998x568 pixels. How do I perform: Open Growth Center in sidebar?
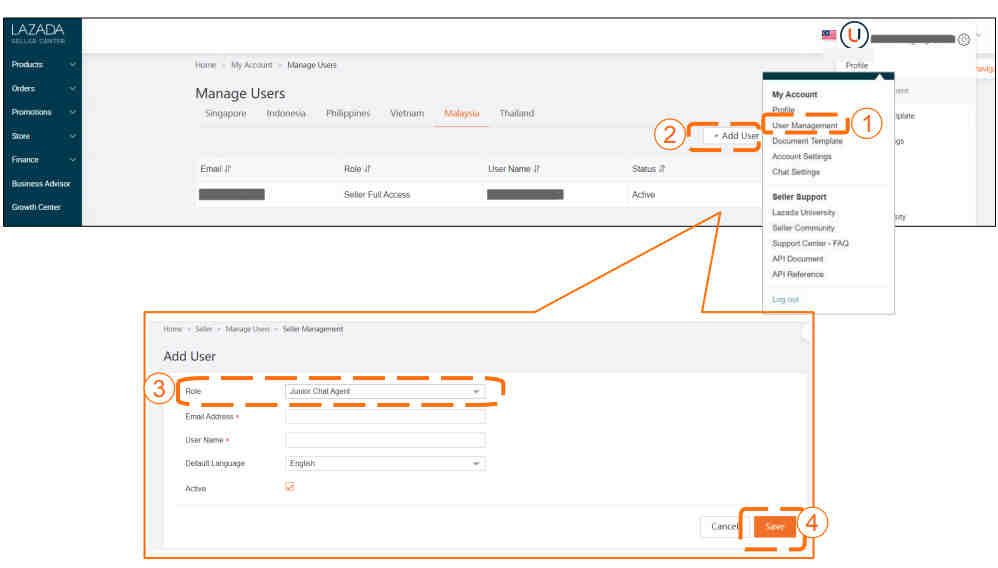(x=36, y=207)
